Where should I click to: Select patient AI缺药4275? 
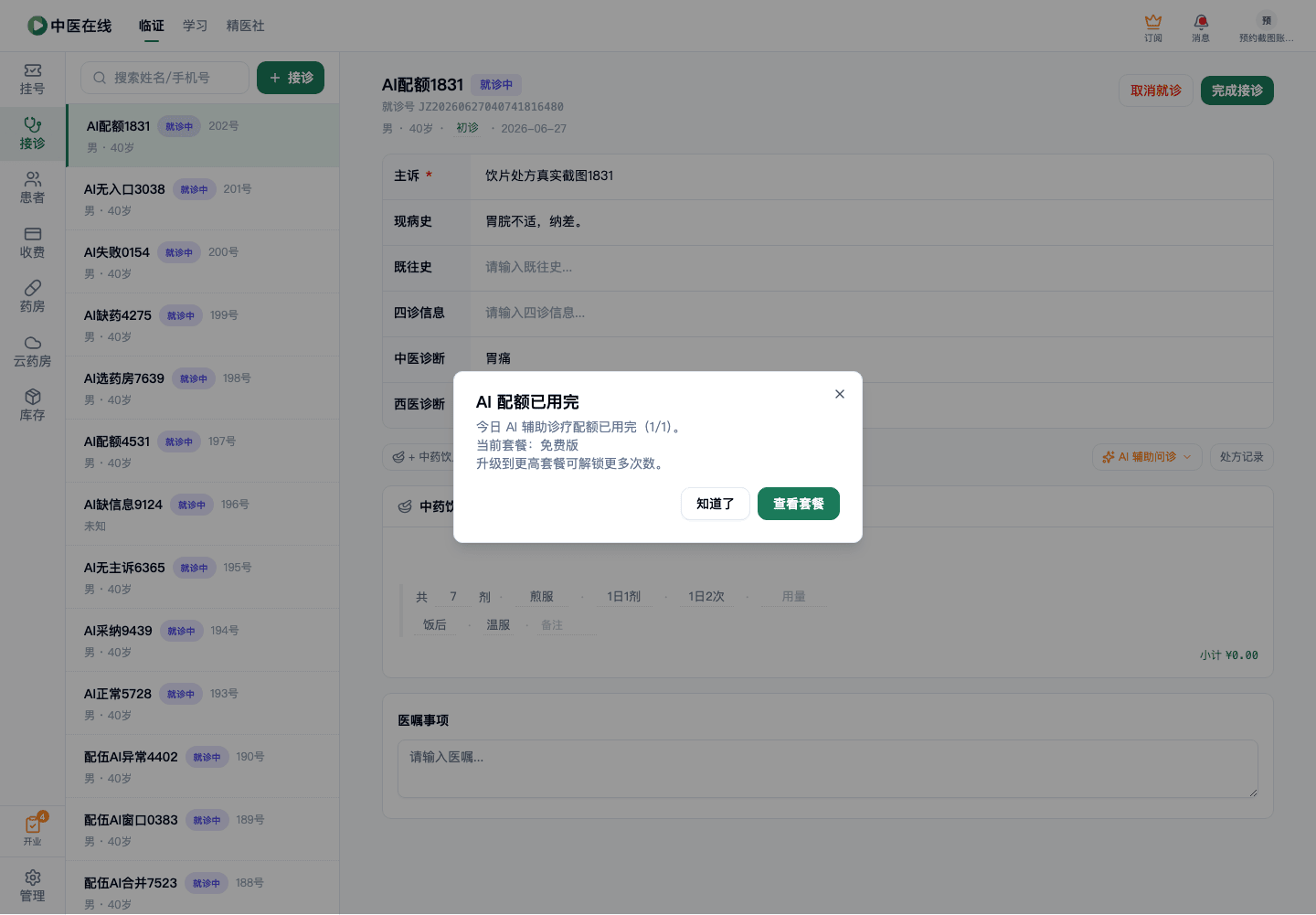coord(203,325)
